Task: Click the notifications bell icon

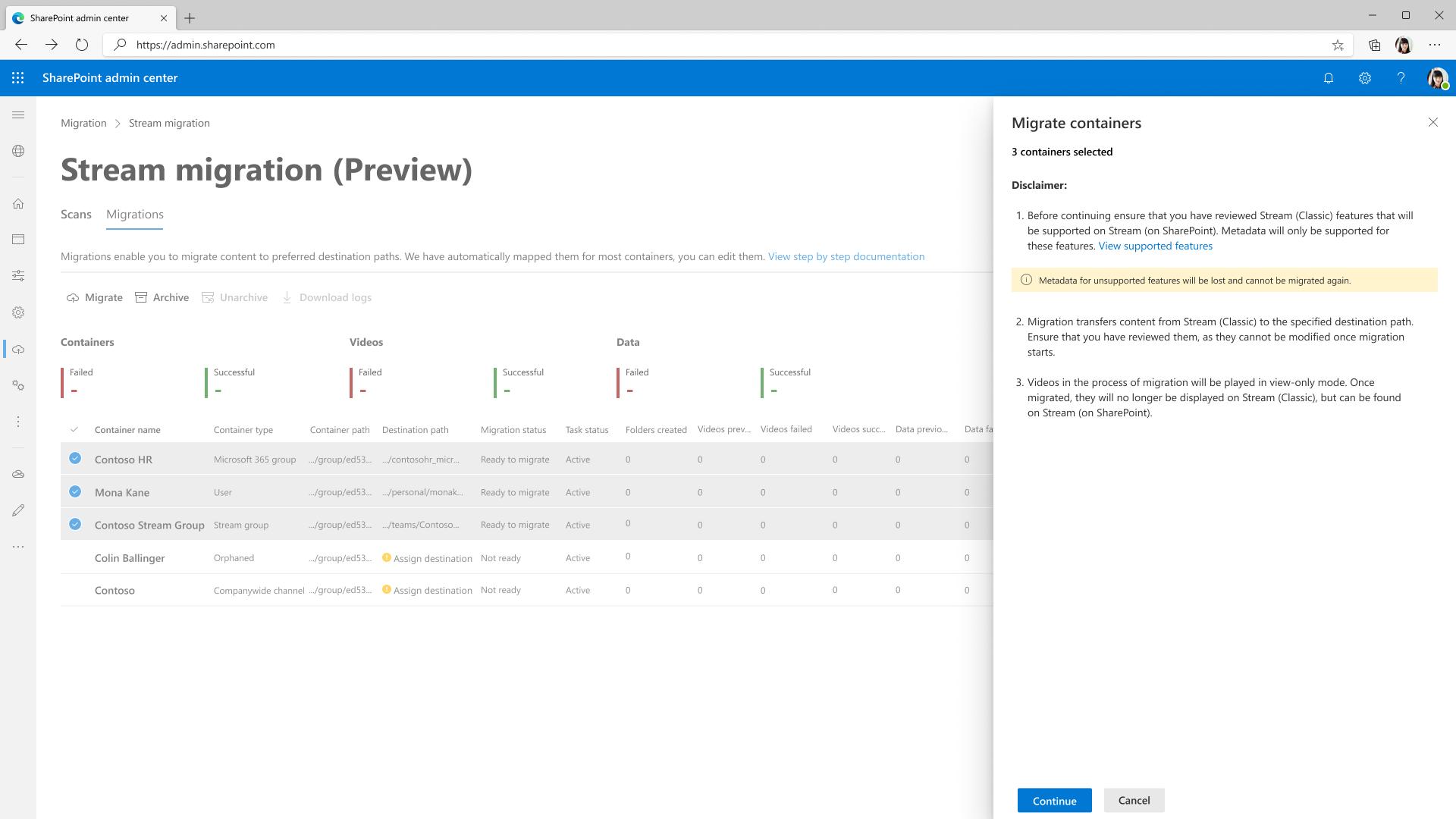Action: (x=1328, y=78)
